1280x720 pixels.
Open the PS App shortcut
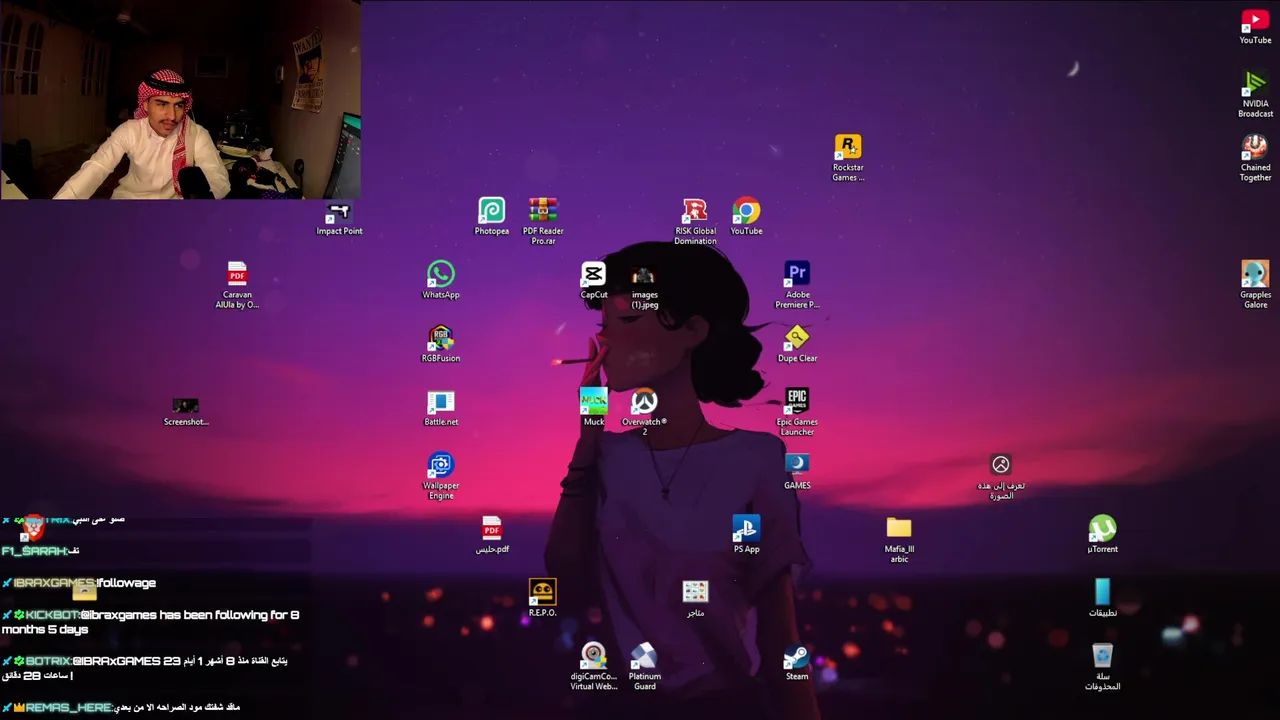pyautogui.click(x=746, y=535)
